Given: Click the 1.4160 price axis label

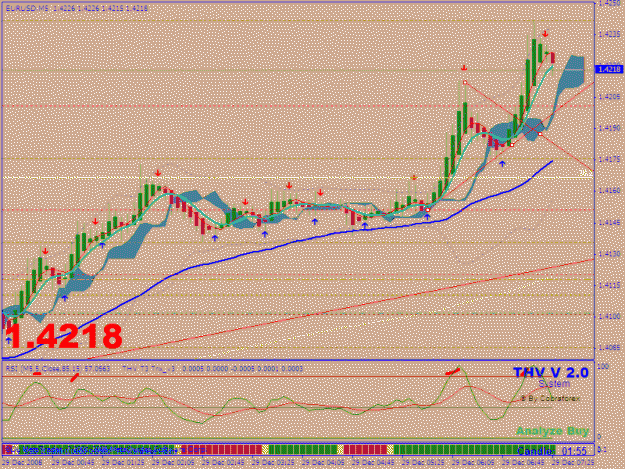Looking at the screenshot, I should [x=609, y=191].
